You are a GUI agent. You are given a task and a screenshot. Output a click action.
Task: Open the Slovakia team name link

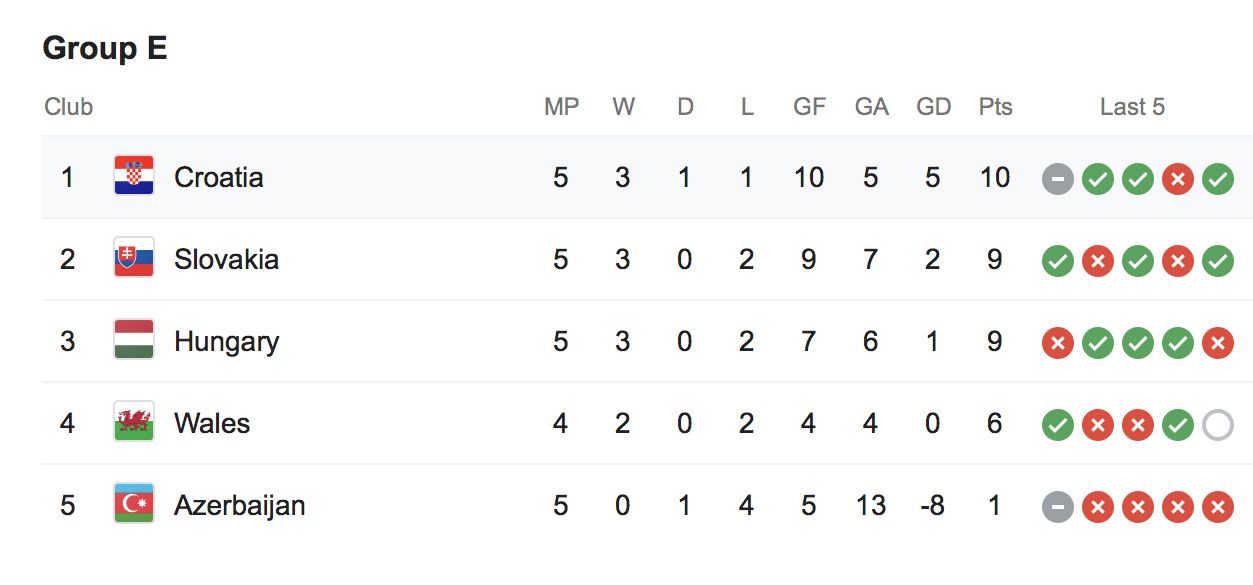226,259
